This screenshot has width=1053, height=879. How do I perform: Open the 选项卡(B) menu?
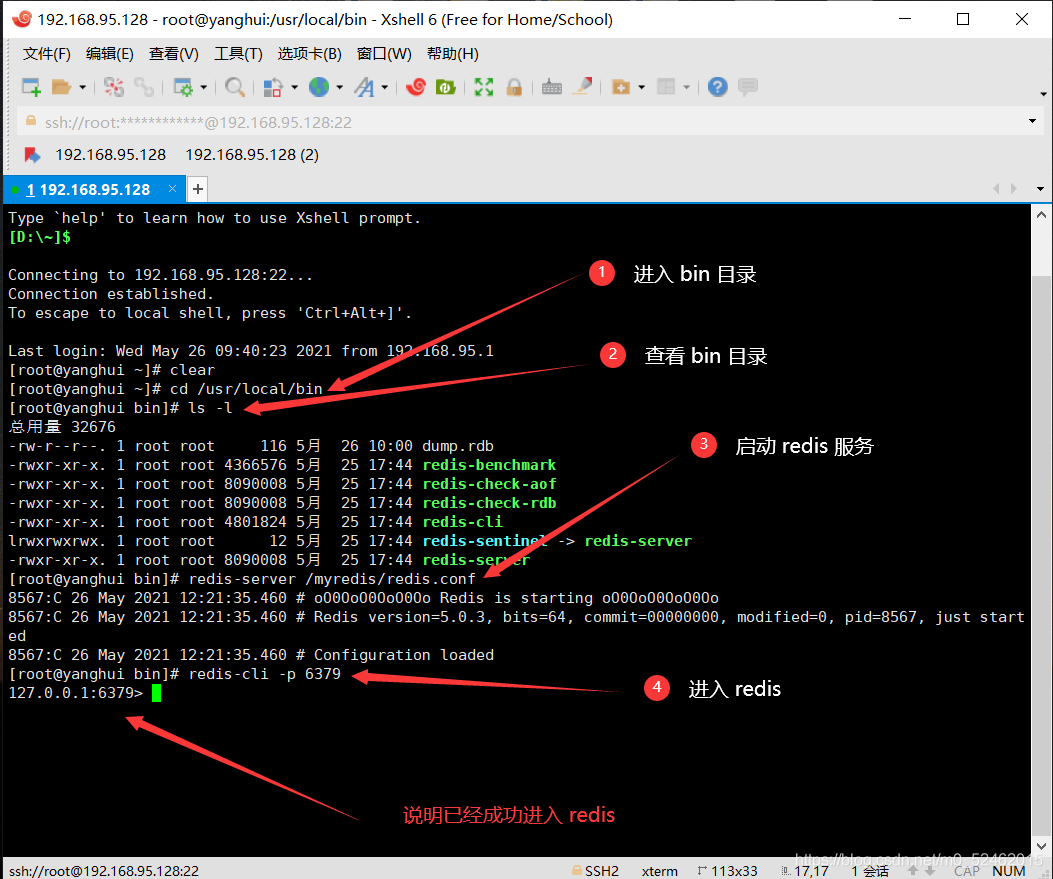[310, 54]
